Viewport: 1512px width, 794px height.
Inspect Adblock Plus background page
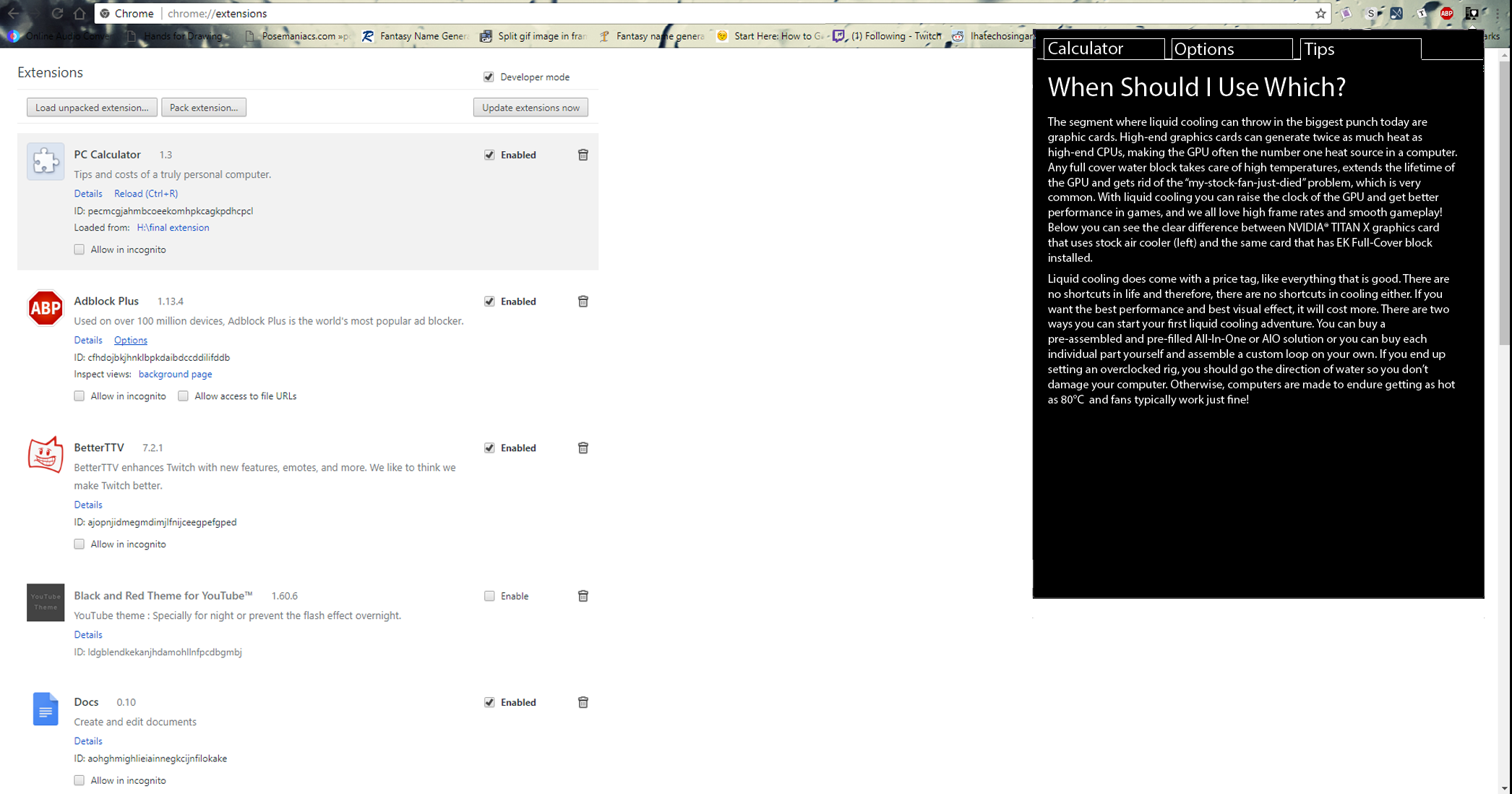coord(175,375)
